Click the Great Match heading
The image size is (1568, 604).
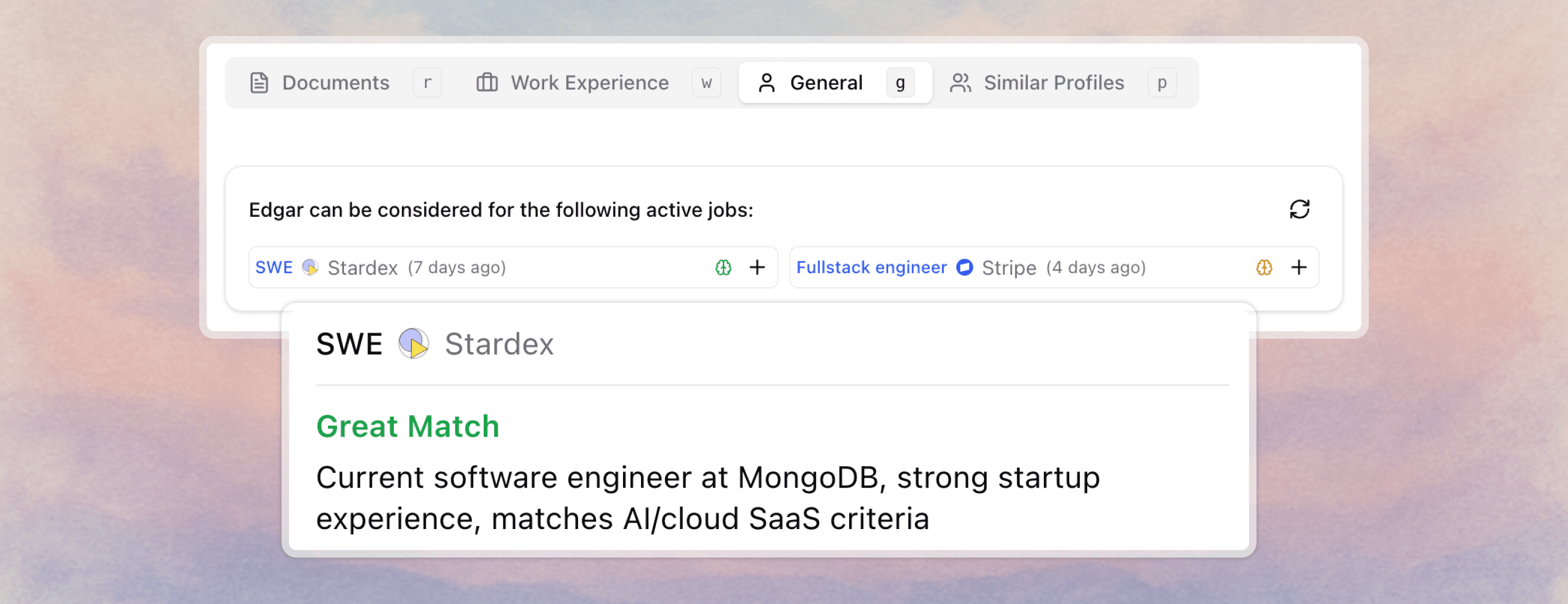407,426
